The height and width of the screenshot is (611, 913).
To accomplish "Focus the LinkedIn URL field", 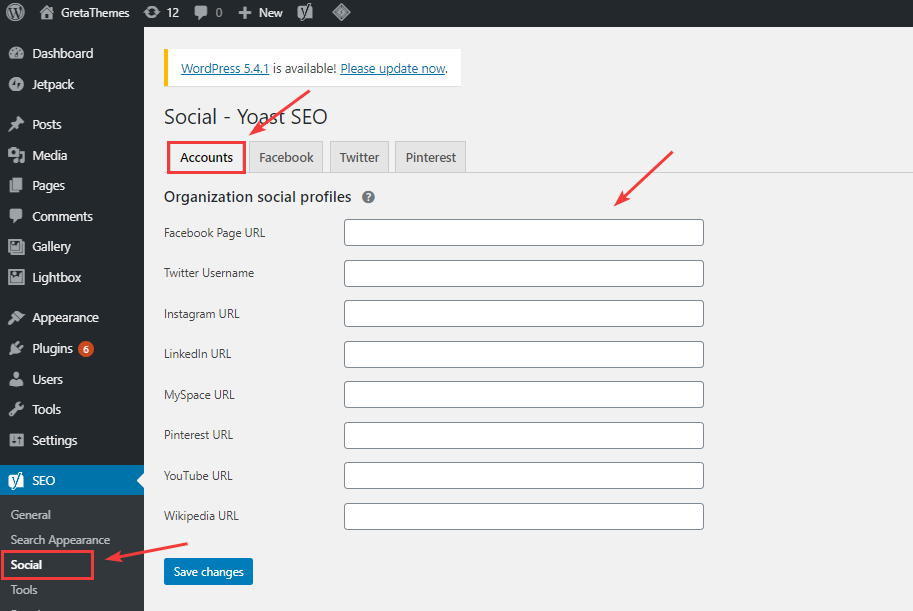I will (523, 354).
